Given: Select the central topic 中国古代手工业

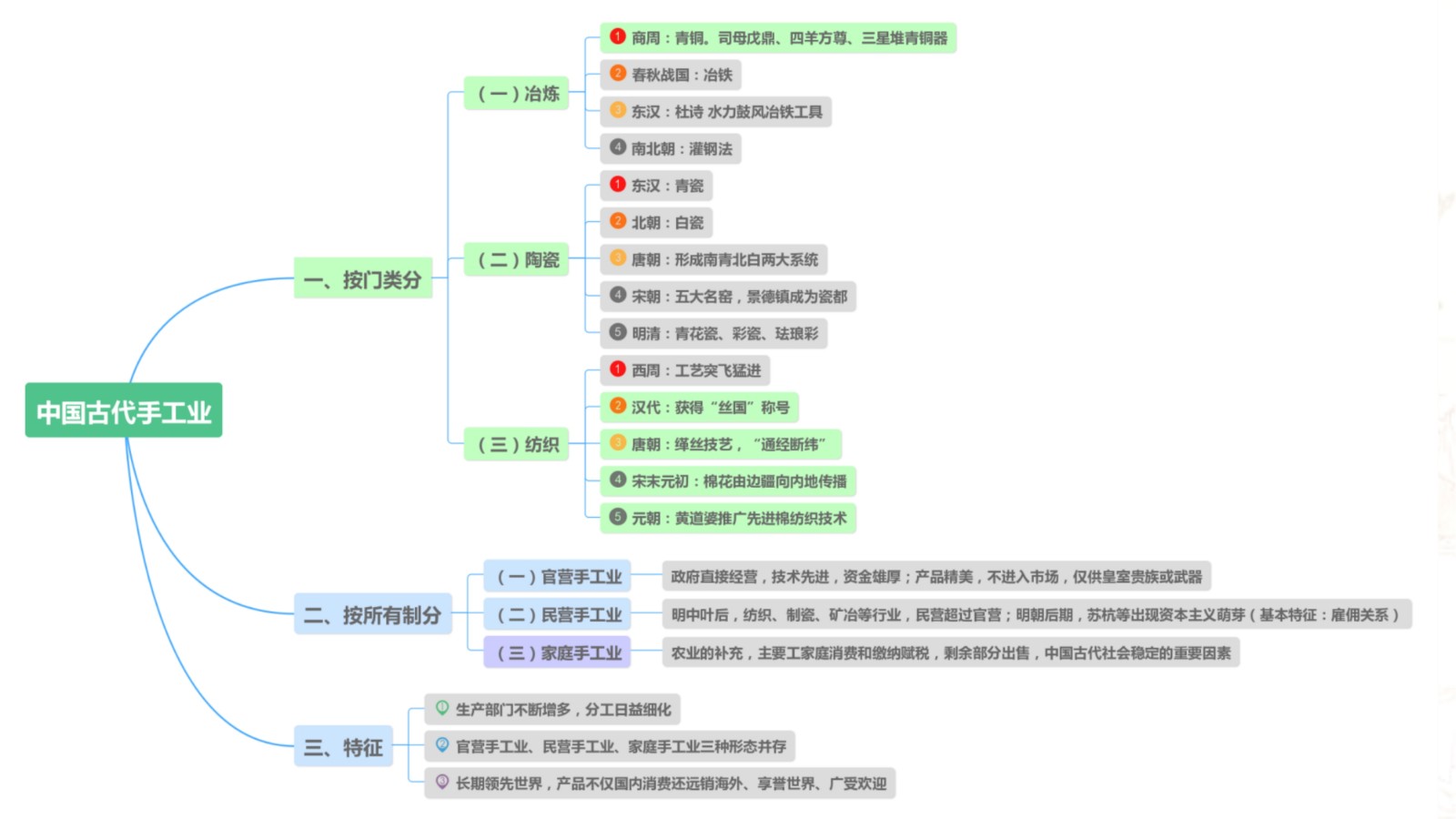Looking at the screenshot, I should coord(124,410).
